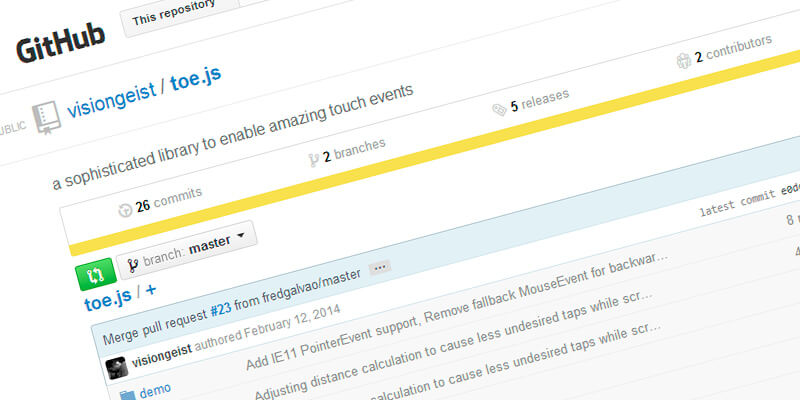Click the plus to create new file
800x400 pixels.
pyautogui.click(x=150, y=291)
